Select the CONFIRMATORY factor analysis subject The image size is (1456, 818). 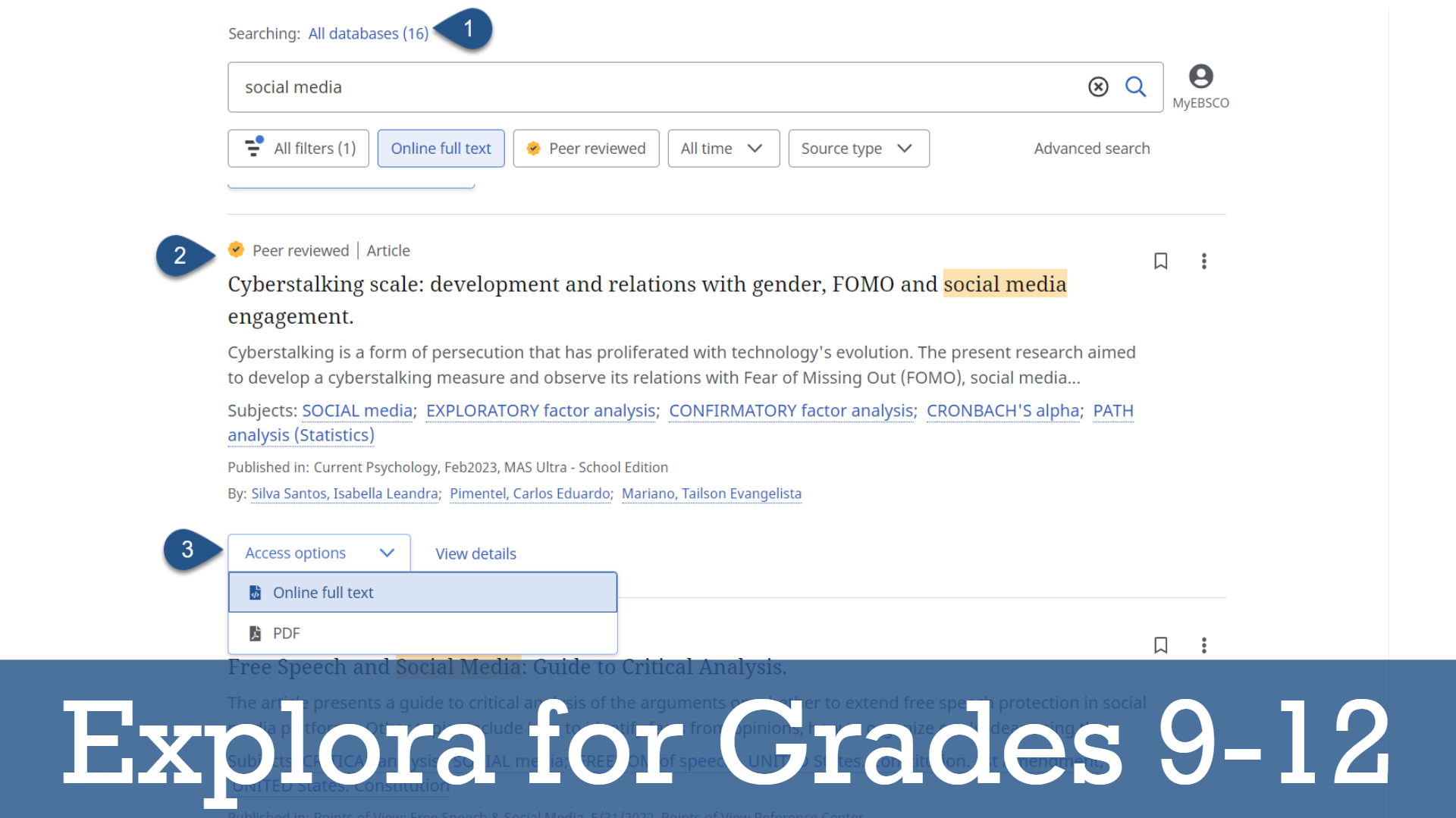pos(791,411)
